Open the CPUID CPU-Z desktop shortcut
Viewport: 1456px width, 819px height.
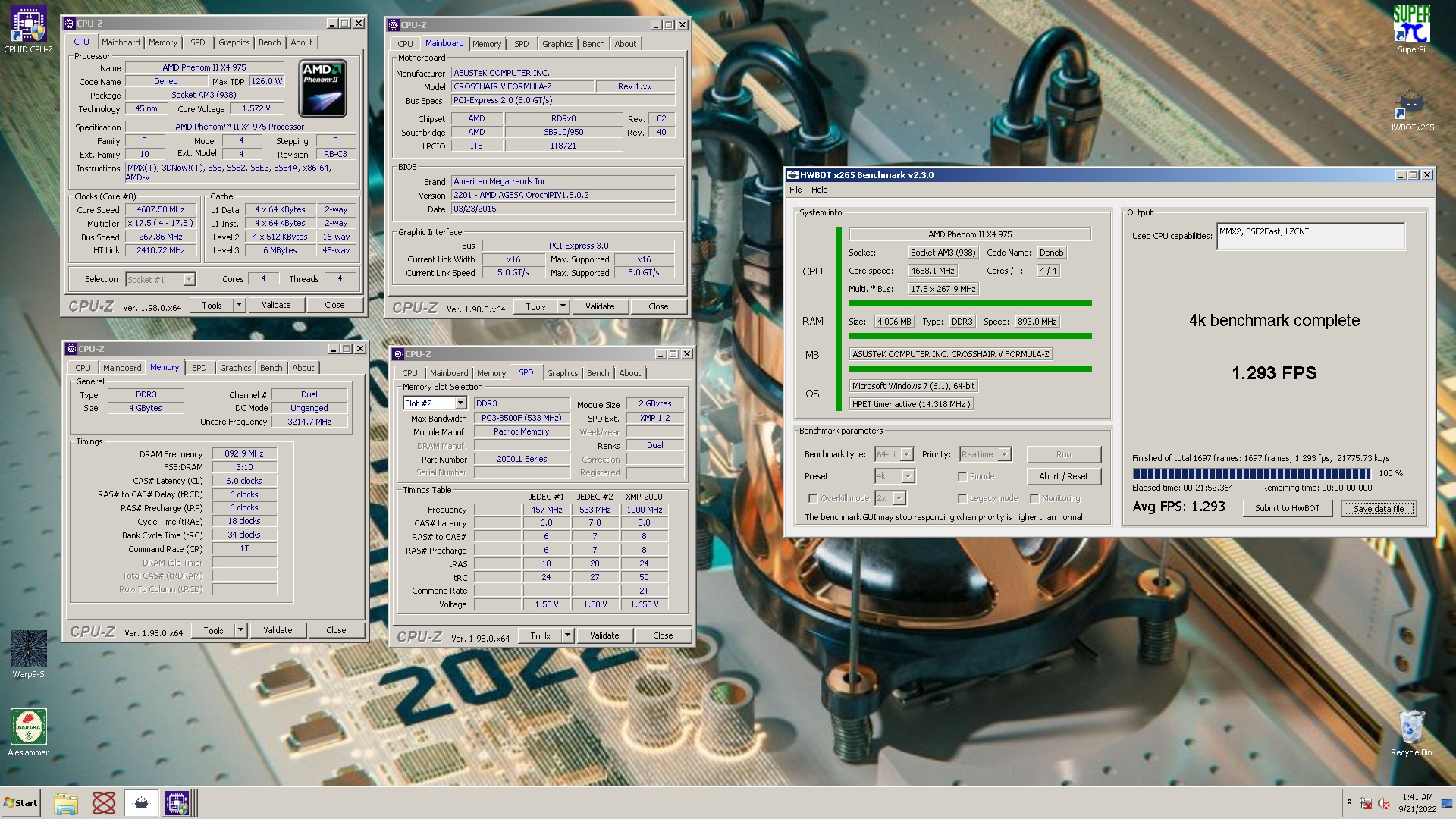(28, 30)
